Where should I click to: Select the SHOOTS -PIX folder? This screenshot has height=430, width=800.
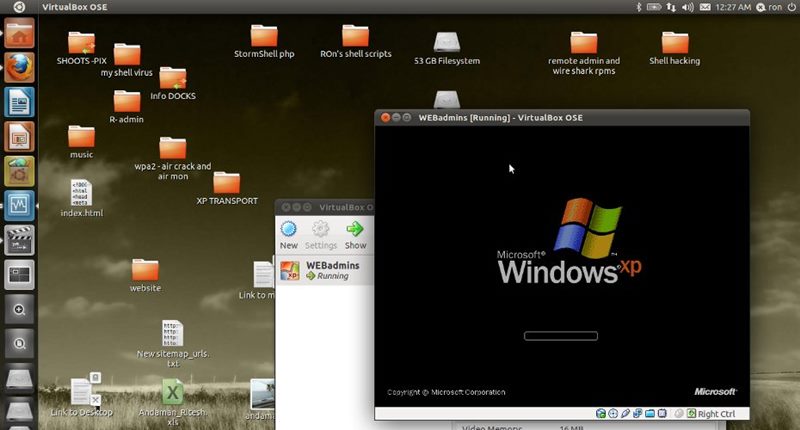click(82, 48)
